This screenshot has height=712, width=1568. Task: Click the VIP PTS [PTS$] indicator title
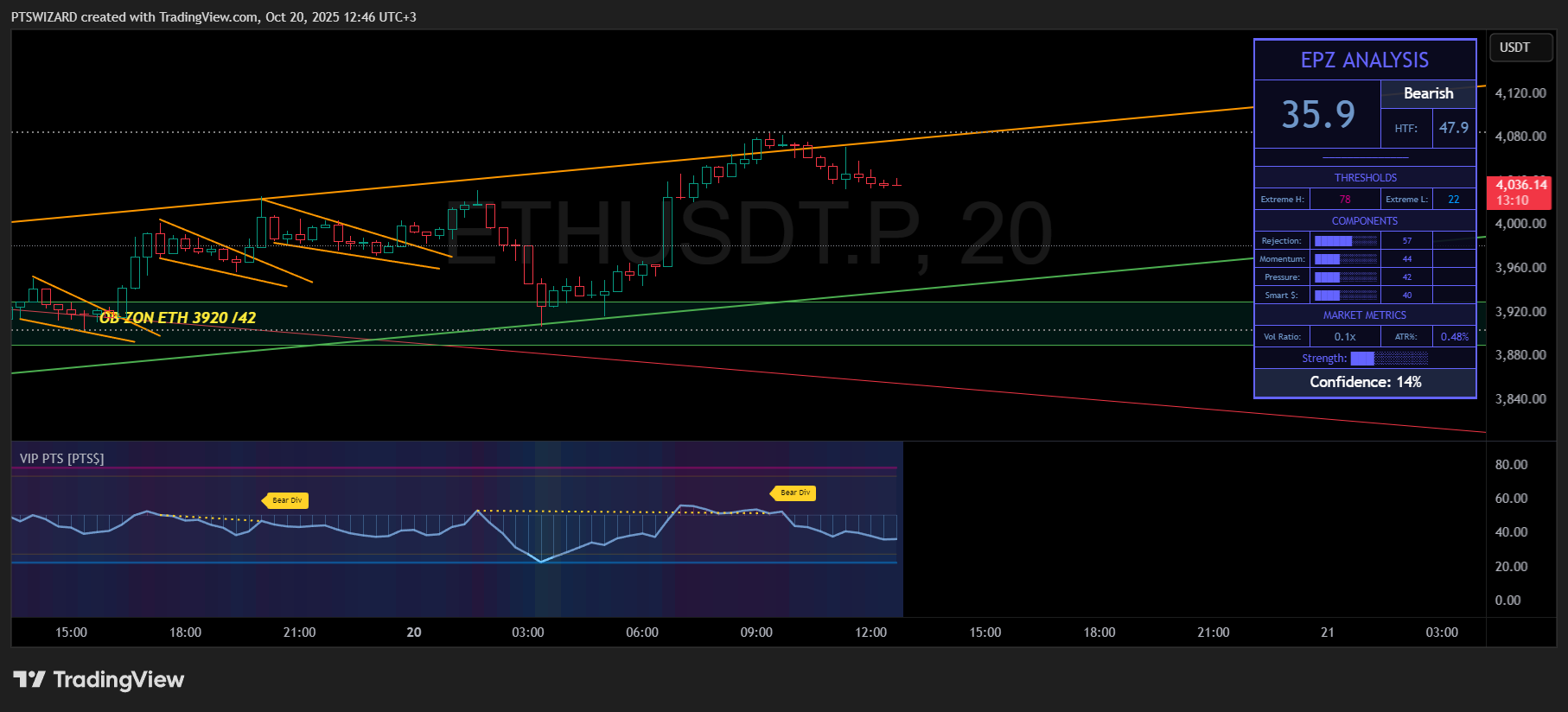pos(61,459)
